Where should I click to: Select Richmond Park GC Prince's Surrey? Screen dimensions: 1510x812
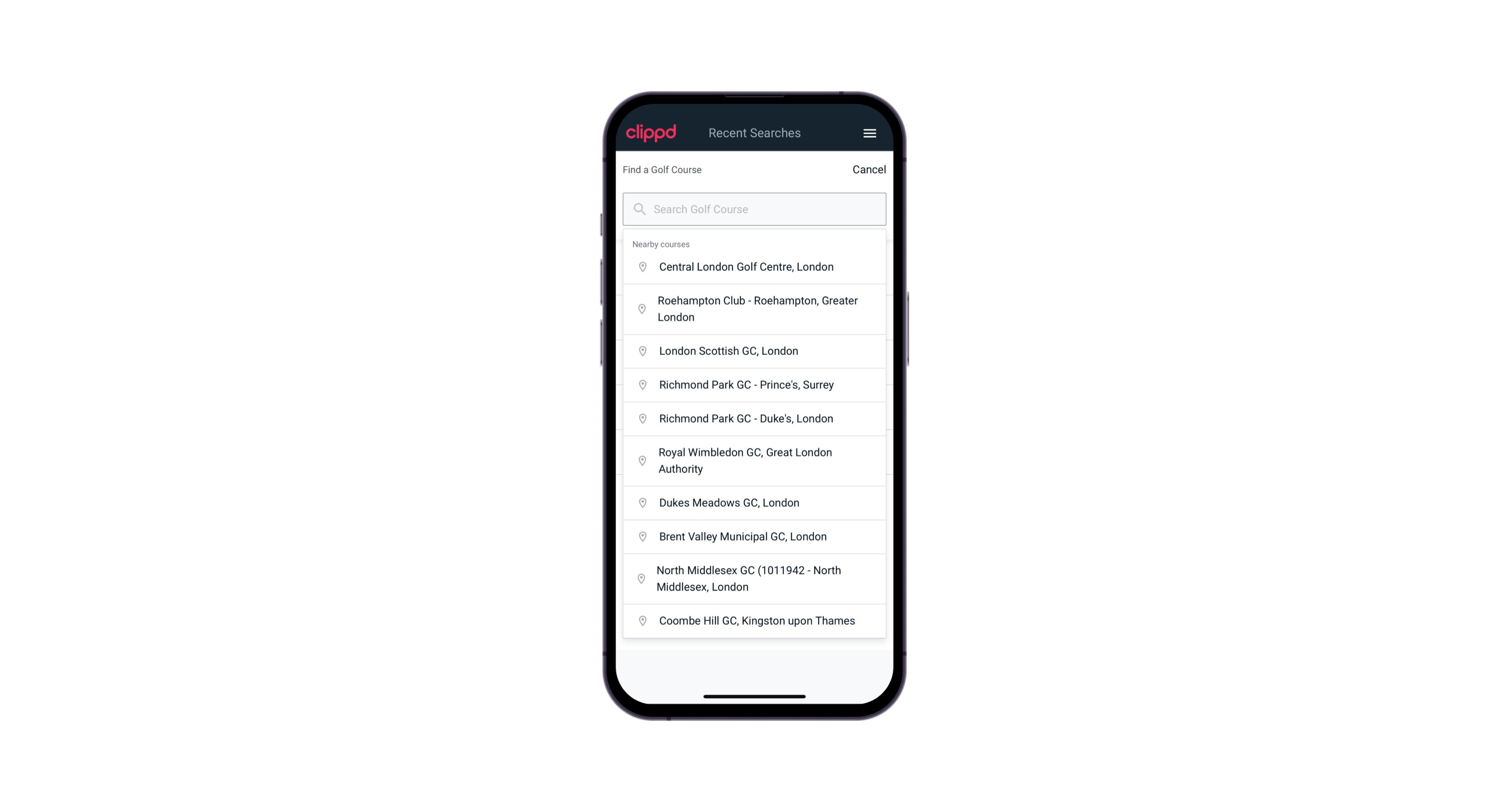point(754,384)
